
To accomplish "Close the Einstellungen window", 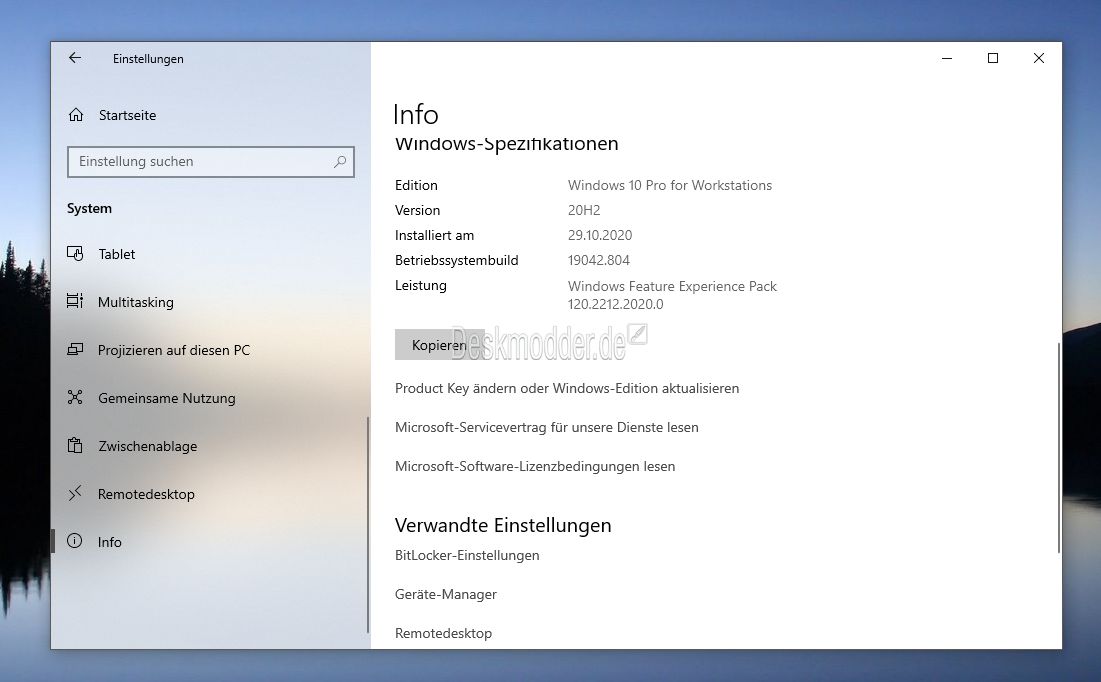I will tap(1039, 58).
